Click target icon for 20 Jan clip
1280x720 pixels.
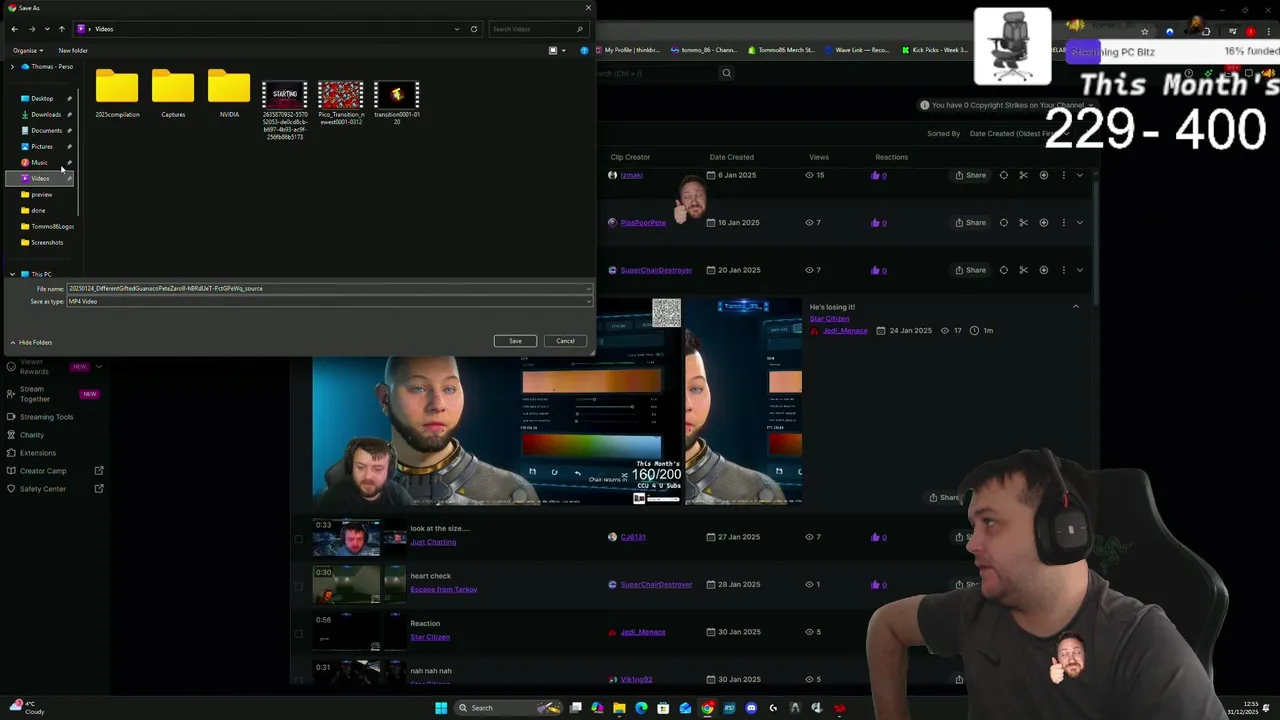pyautogui.click(x=1003, y=270)
